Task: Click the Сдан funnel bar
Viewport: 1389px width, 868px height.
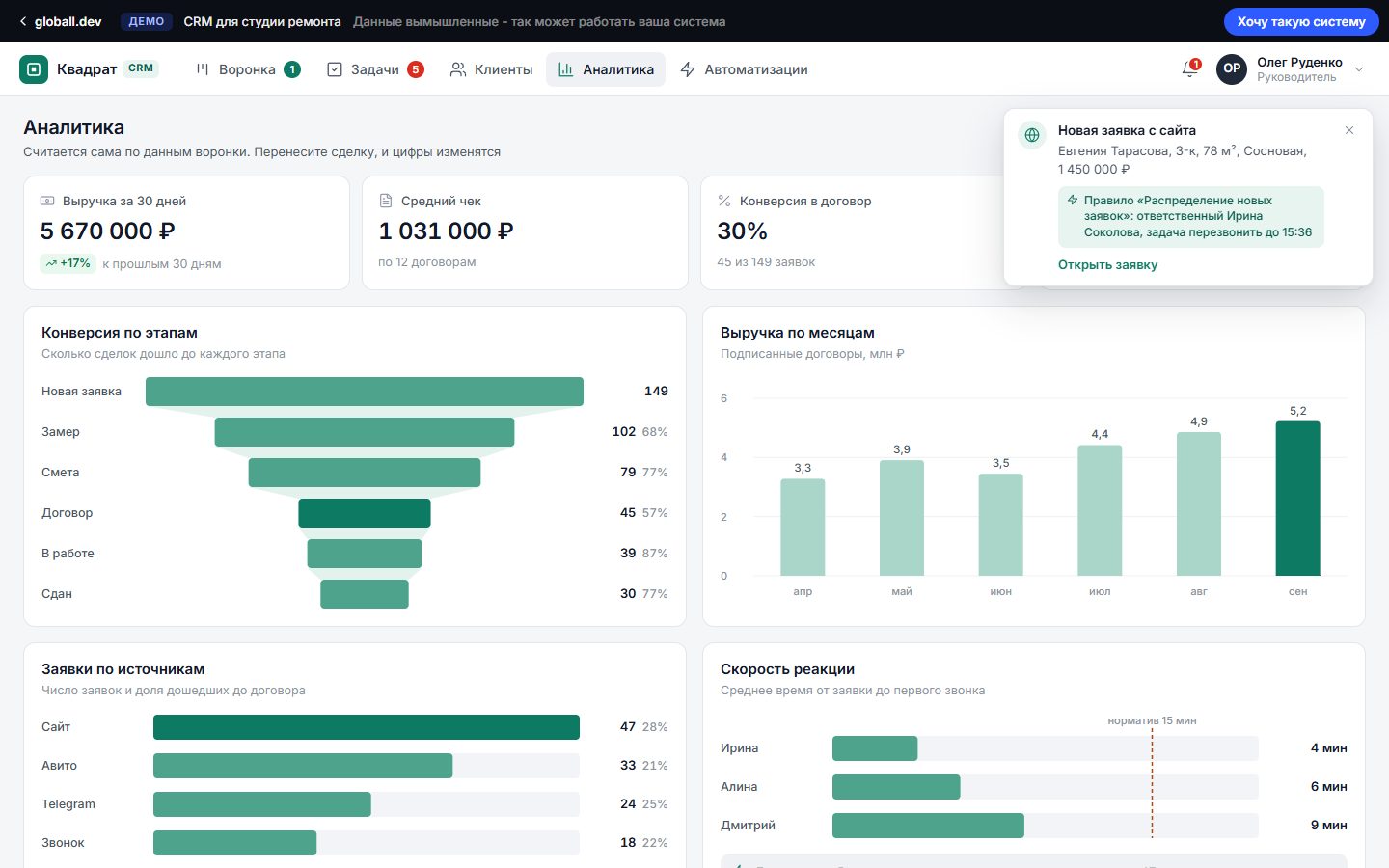Action: pyautogui.click(x=365, y=594)
